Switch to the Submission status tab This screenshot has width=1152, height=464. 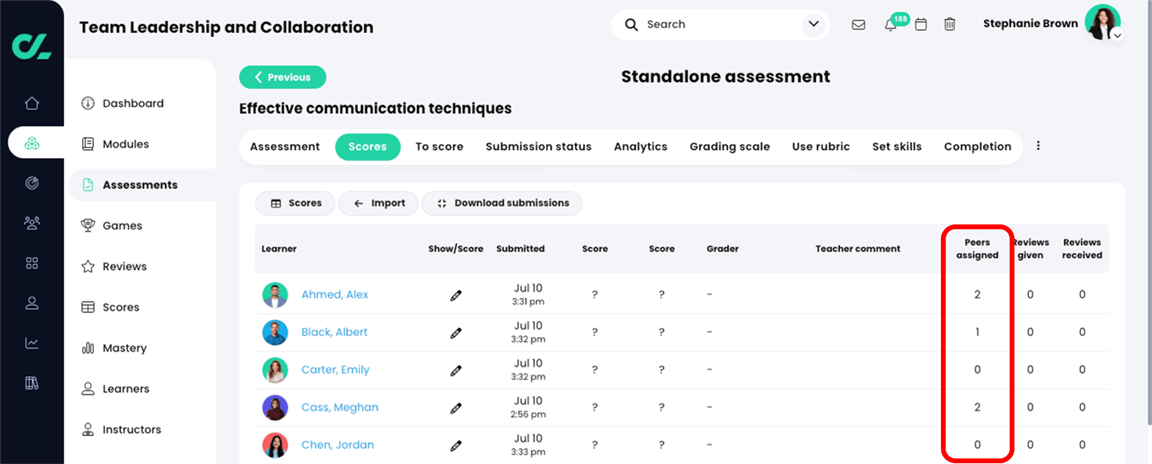[538, 147]
